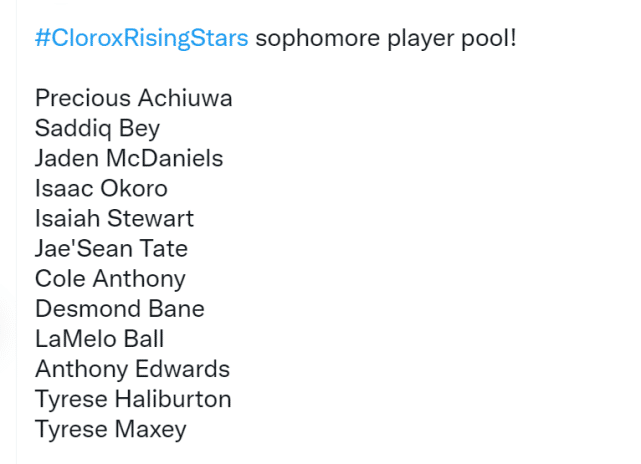
Task: Click the name Tyrese Haliburton
Action: click(x=133, y=399)
